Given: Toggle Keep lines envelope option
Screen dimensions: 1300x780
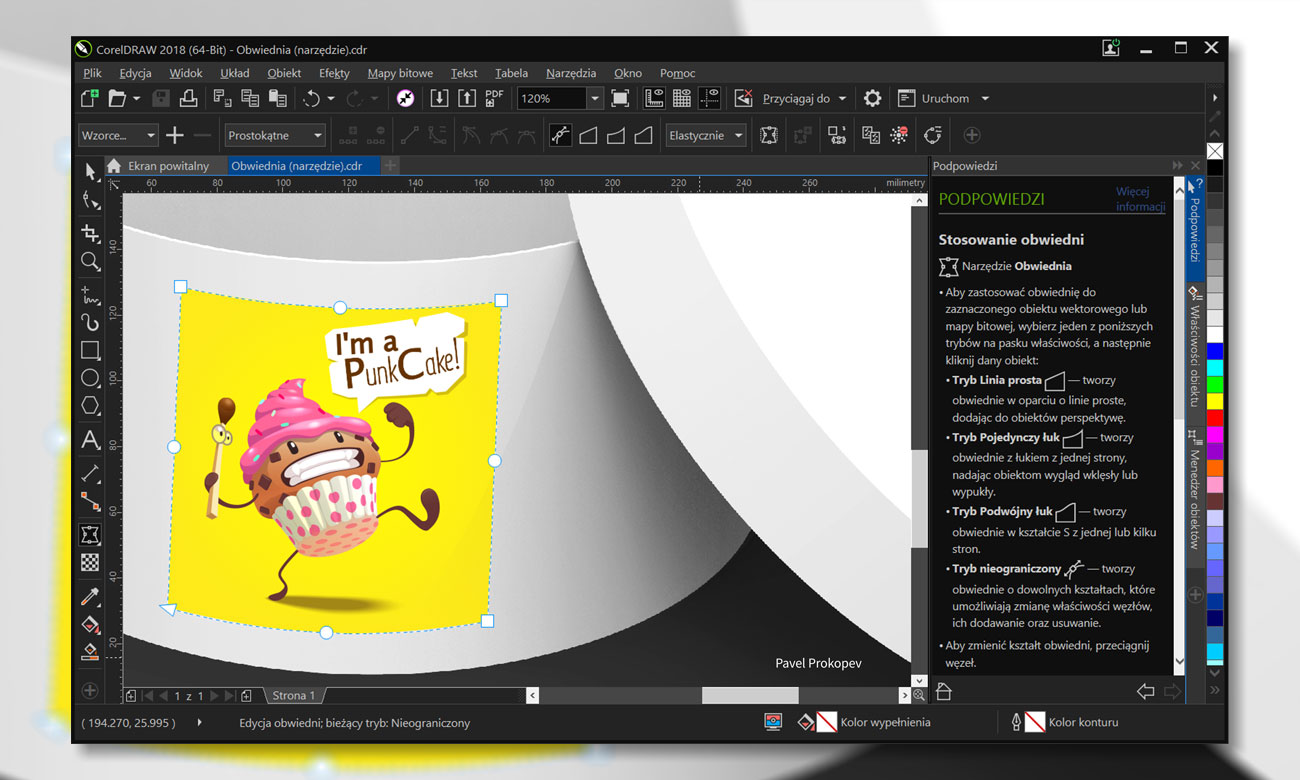Looking at the screenshot, I should click(x=768, y=135).
